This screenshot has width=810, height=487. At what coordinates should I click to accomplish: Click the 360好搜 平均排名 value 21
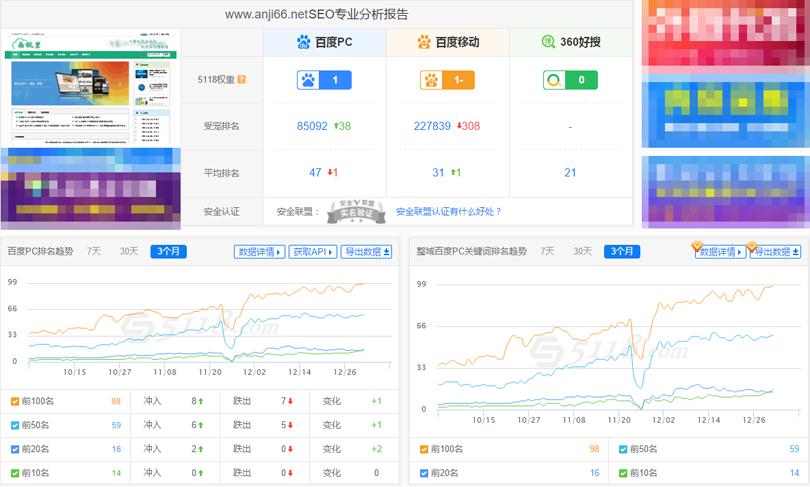[570, 172]
